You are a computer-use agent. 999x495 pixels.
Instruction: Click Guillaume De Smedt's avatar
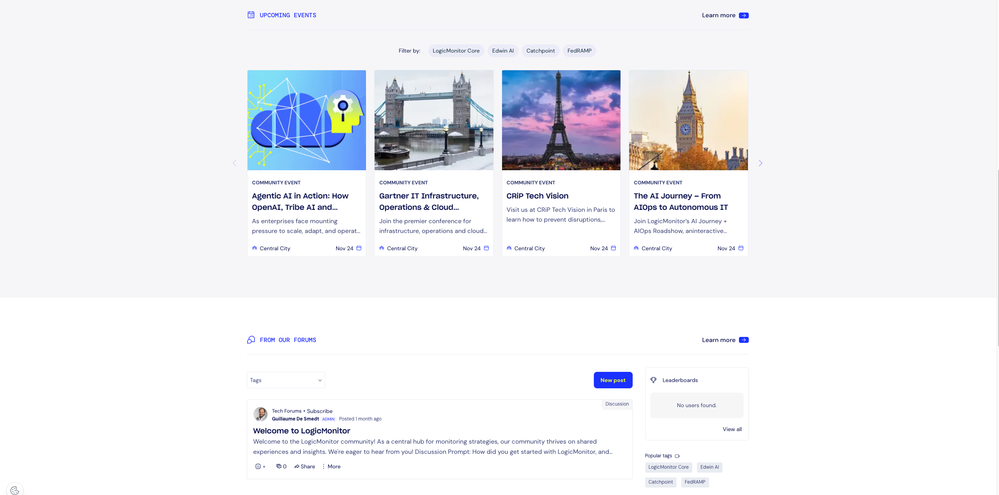click(260, 414)
